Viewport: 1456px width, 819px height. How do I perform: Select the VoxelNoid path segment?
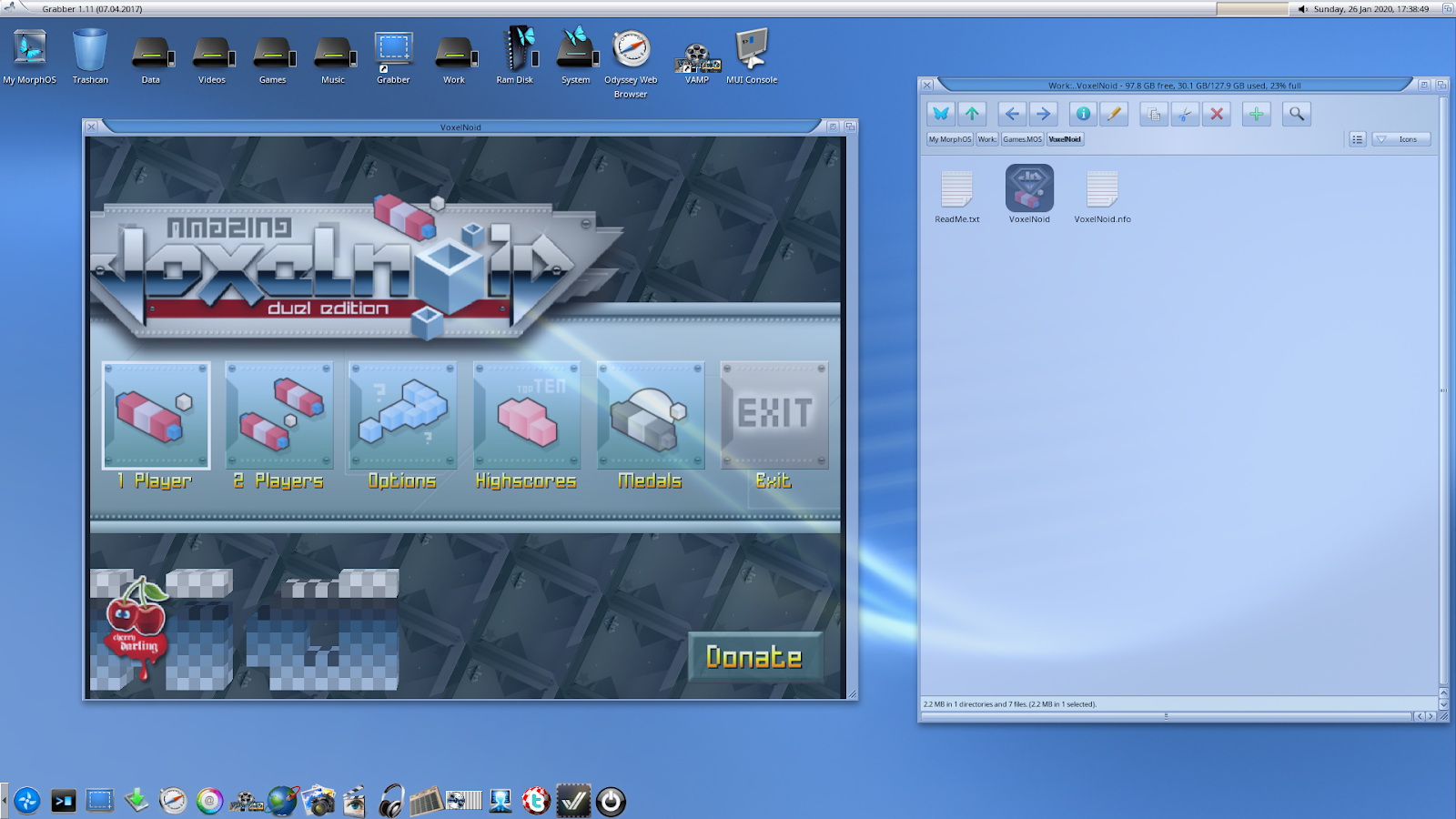1065,139
